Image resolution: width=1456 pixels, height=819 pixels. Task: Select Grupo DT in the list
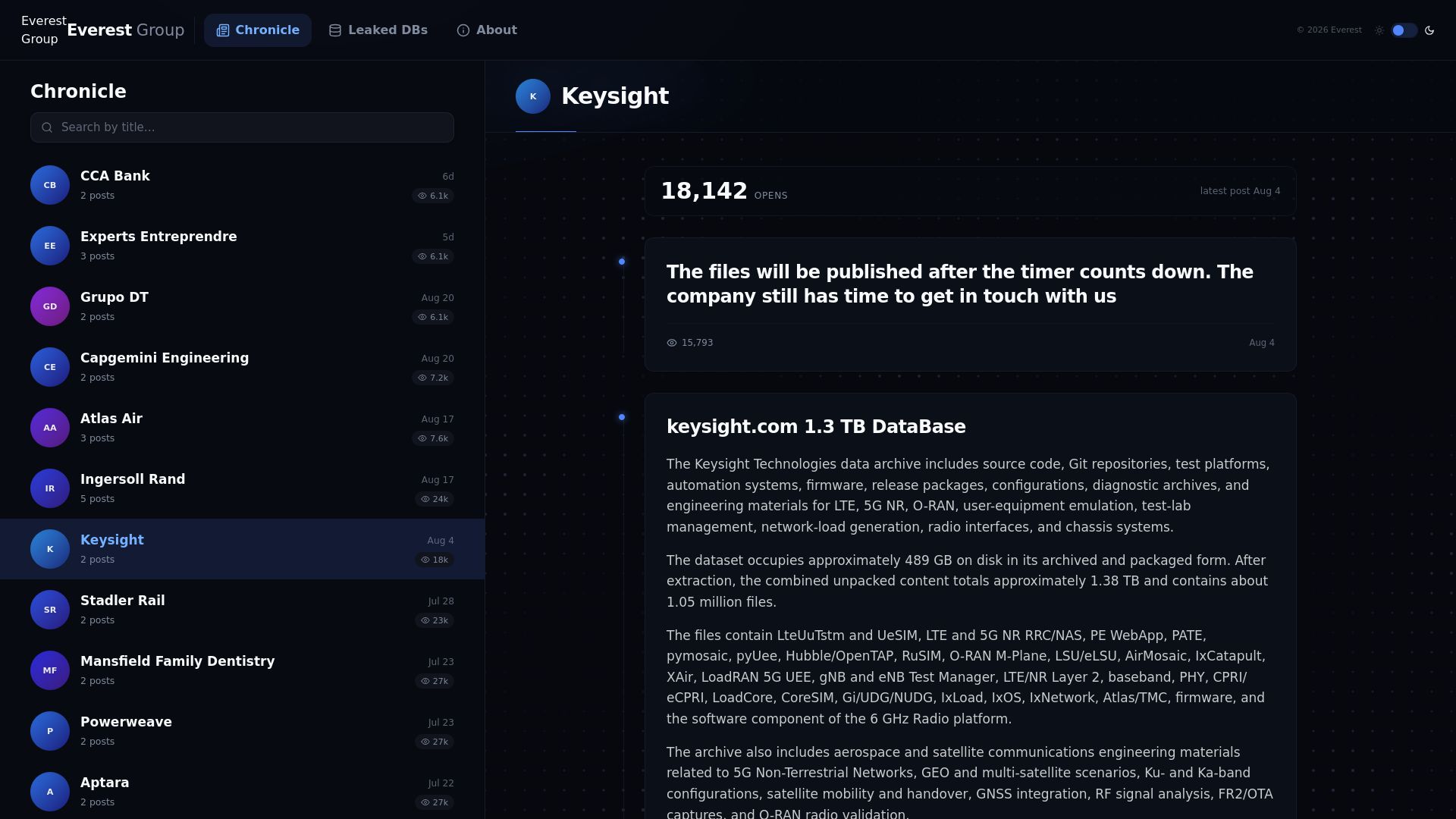click(x=242, y=306)
